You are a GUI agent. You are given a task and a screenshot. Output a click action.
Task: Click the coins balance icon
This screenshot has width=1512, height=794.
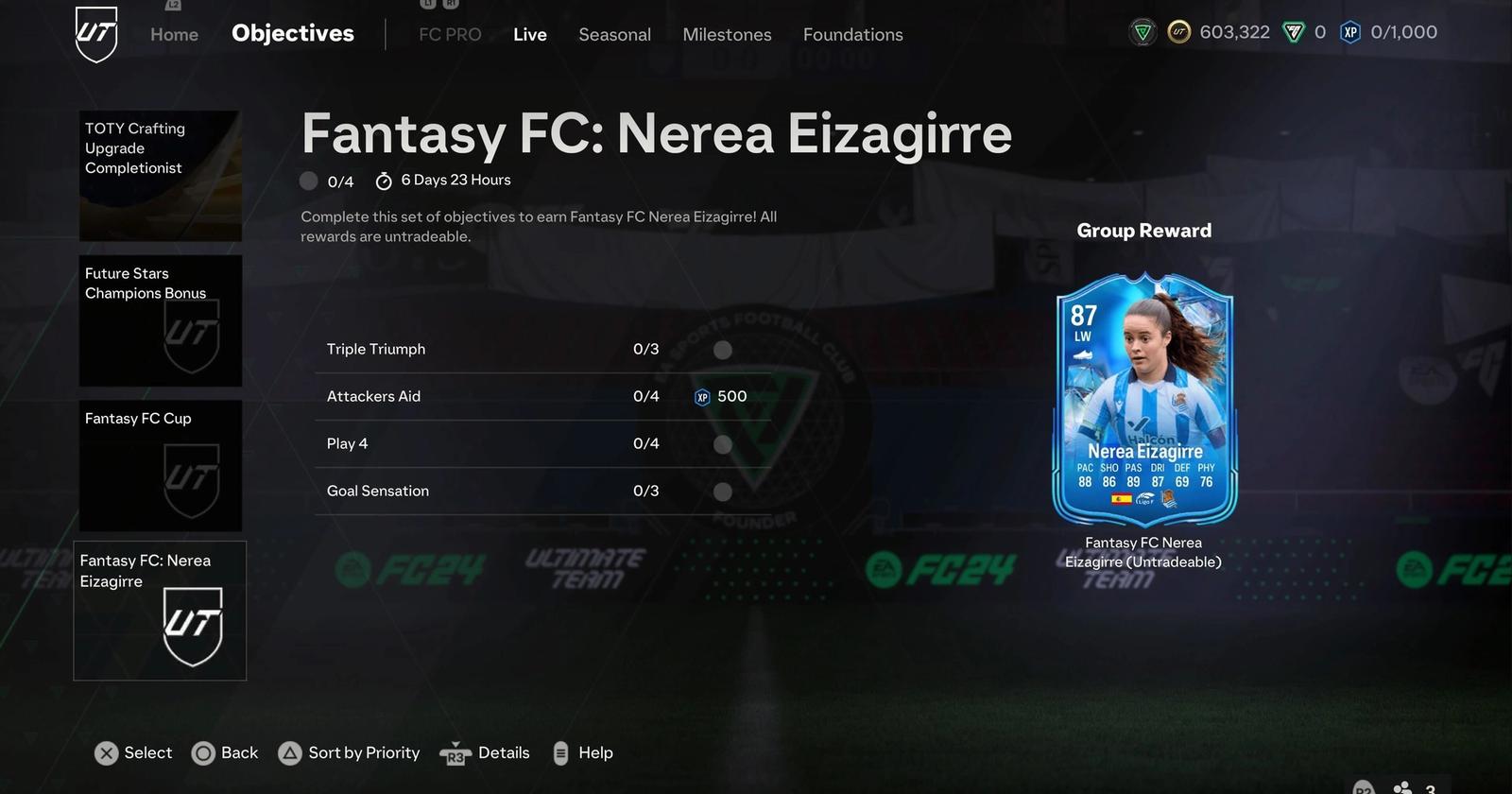1178,32
